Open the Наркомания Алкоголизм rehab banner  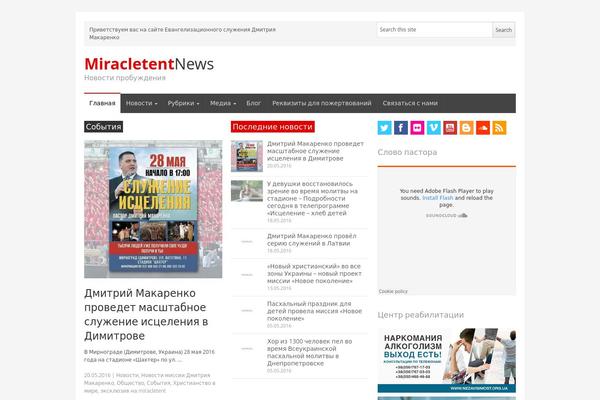point(447,360)
